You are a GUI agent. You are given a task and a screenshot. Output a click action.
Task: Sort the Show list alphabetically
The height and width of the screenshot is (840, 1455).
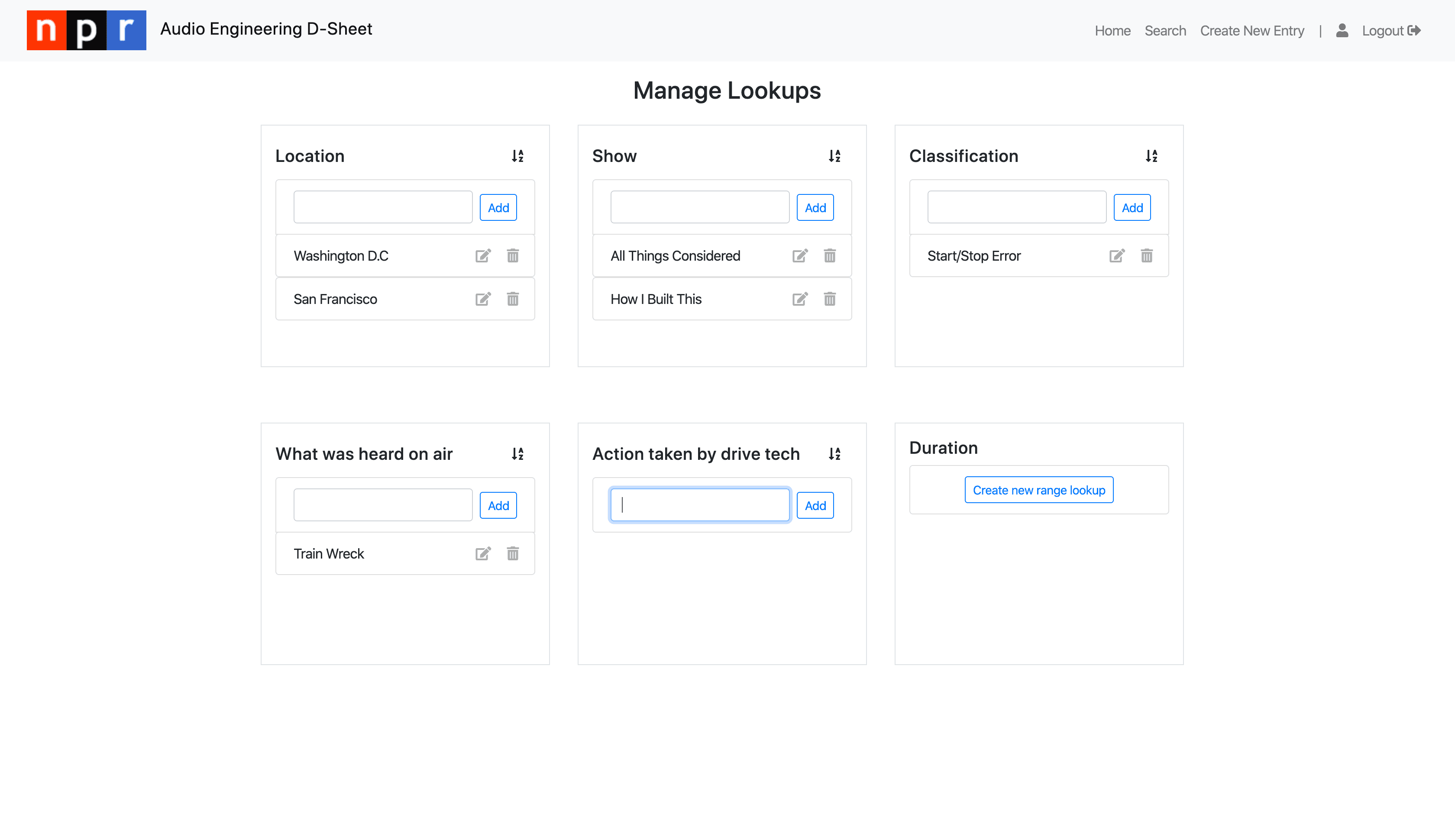click(x=834, y=156)
